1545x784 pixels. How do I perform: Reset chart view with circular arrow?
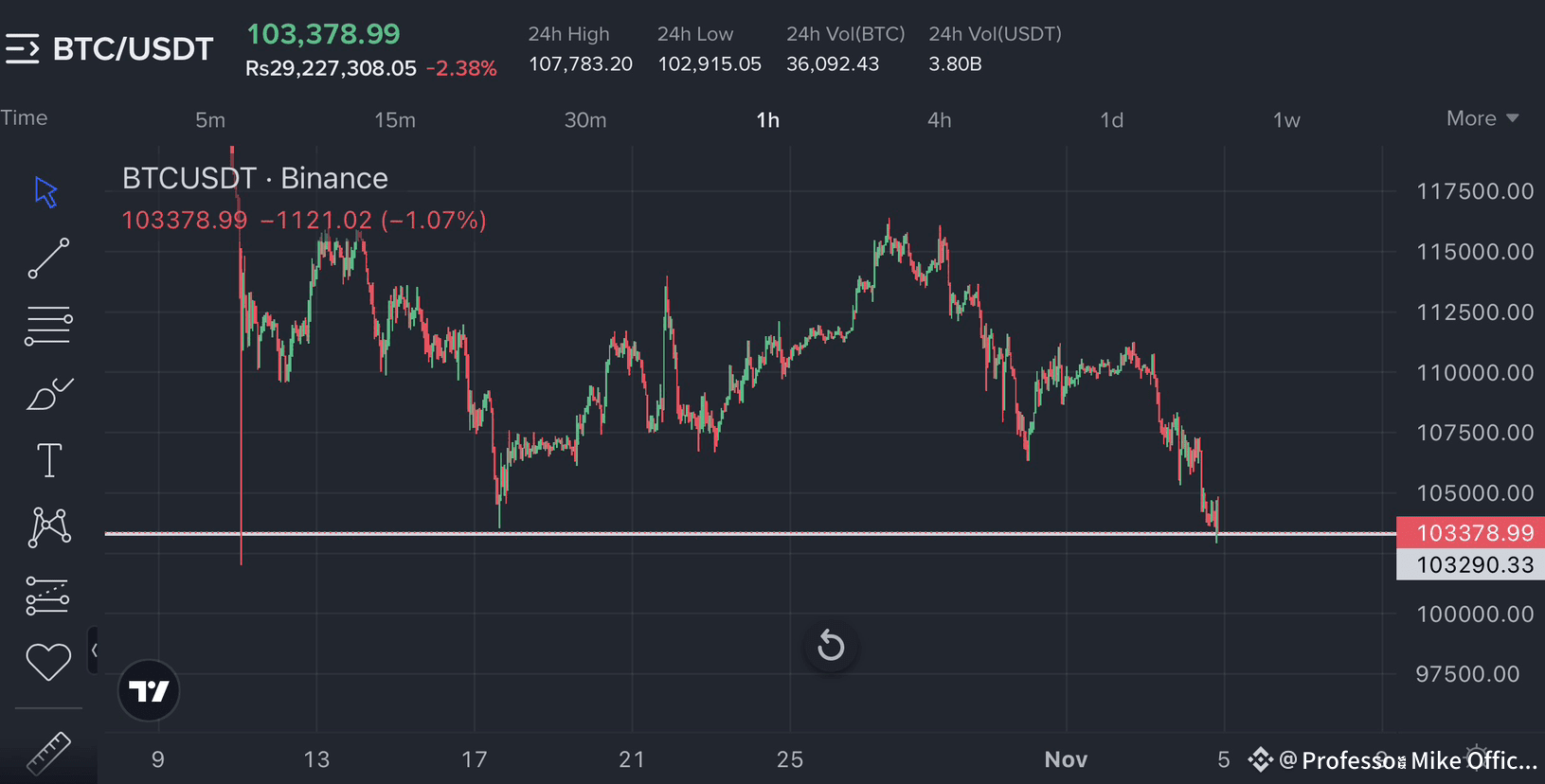pos(831,647)
